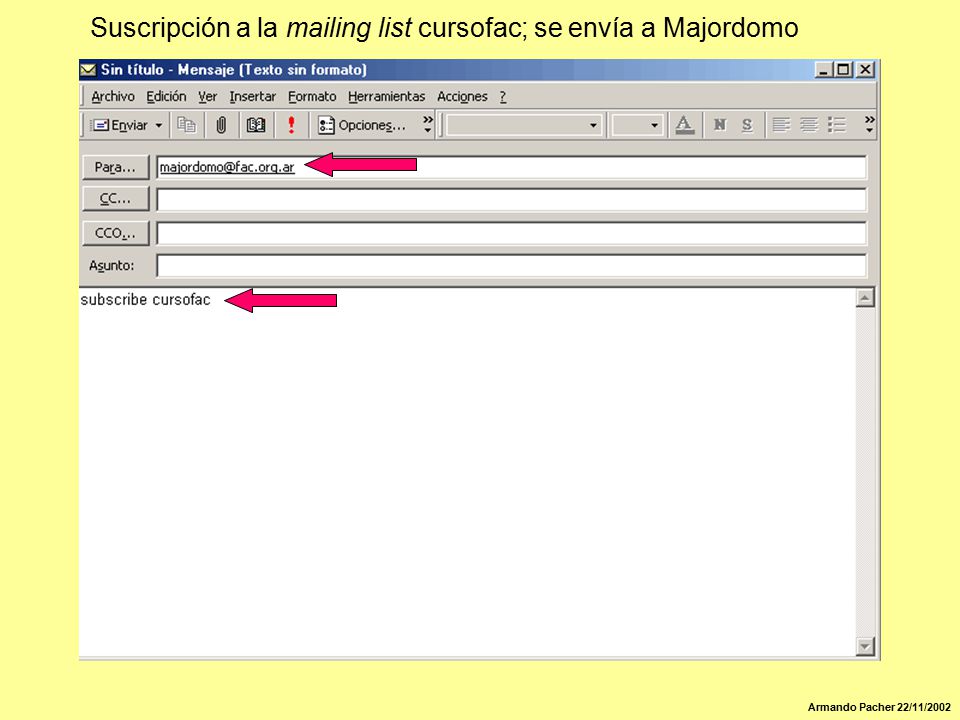
Task: Click into the CCO input field
Action: [511, 233]
